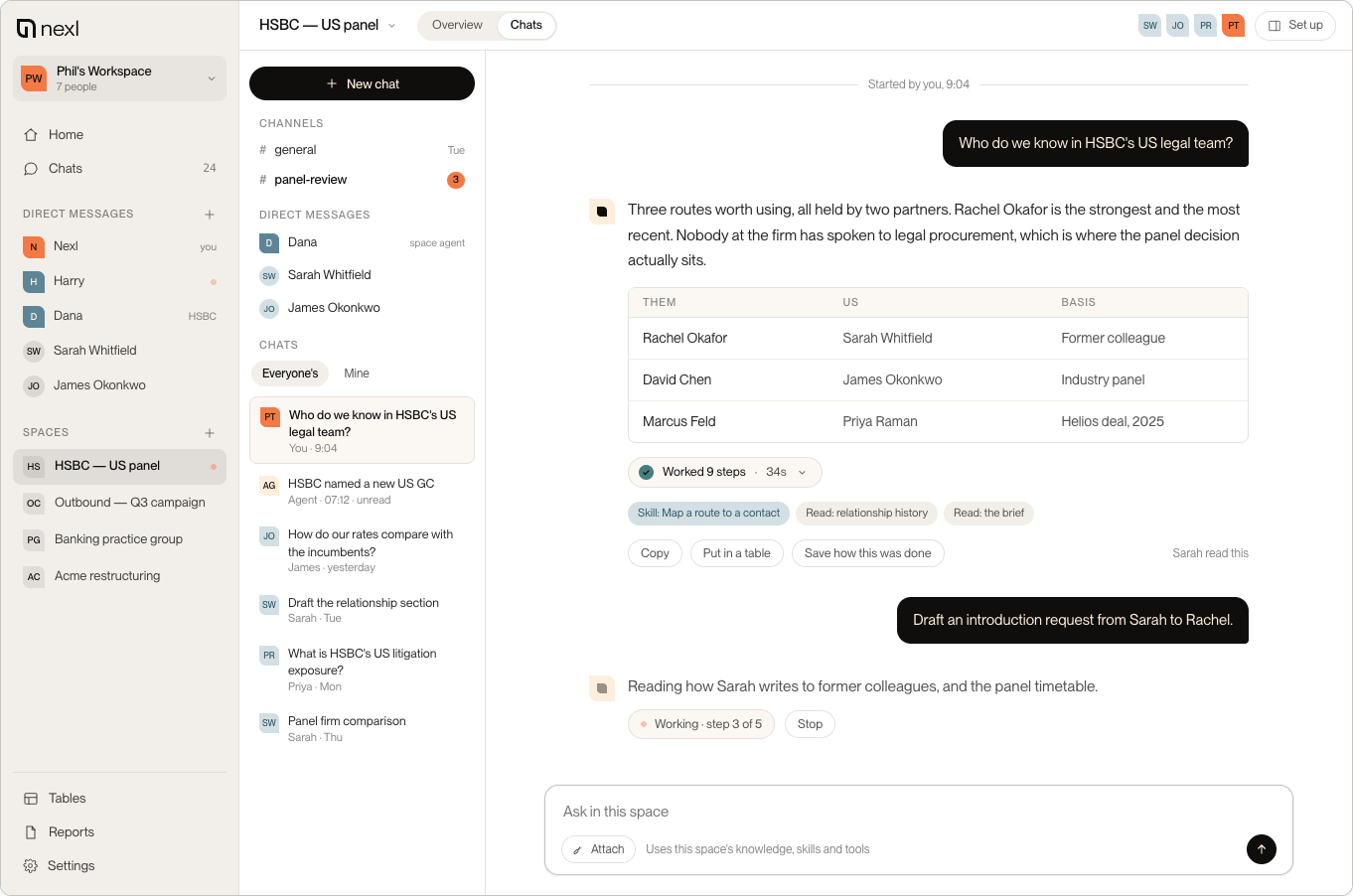The width and height of the screenshot is (1353, 896).
Task: Copy the agent's answer
Action: (x=655, y=553)
